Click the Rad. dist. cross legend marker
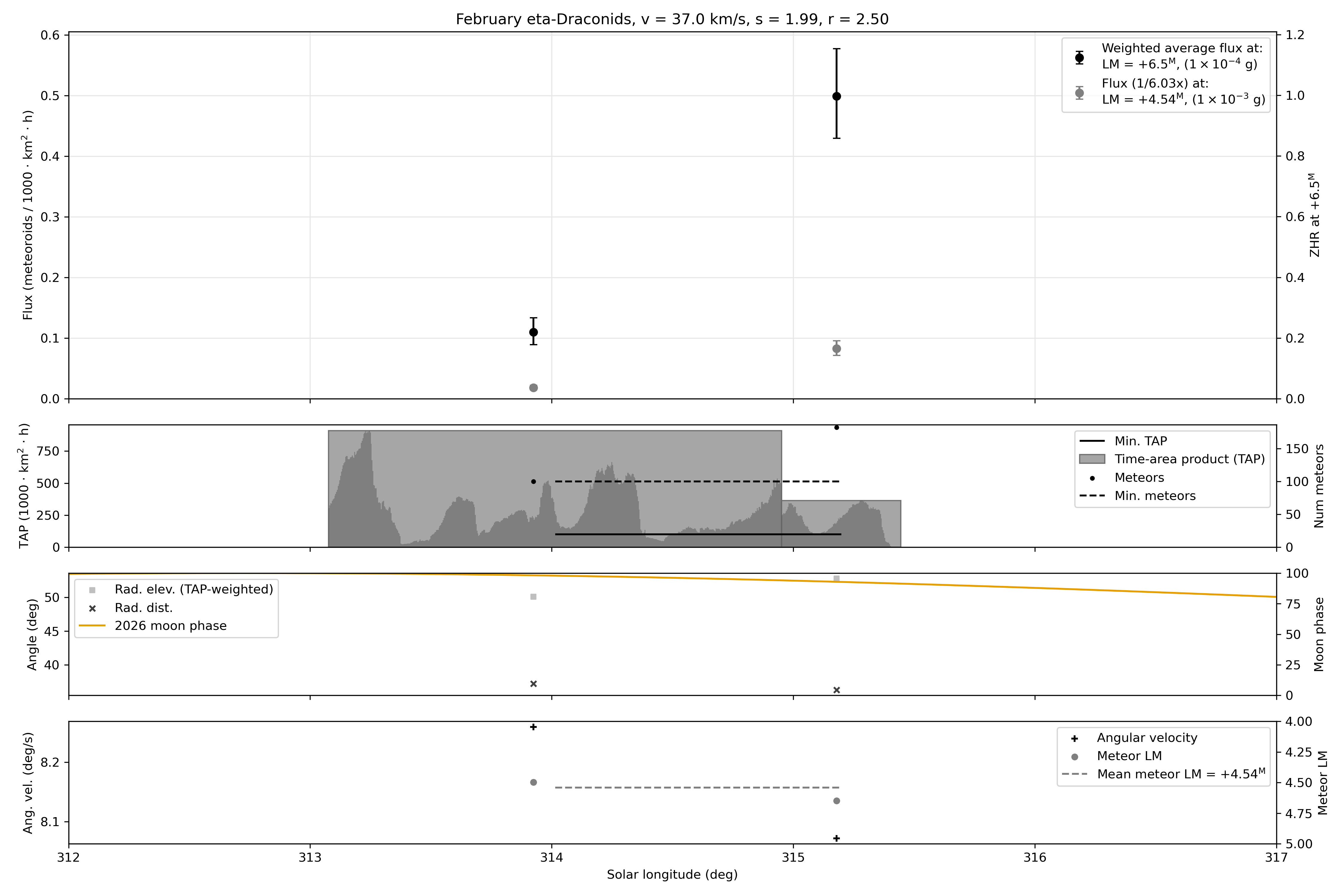Image resolution: width=1344 pixels, height=896 pixels. click(x=92, y=608)
